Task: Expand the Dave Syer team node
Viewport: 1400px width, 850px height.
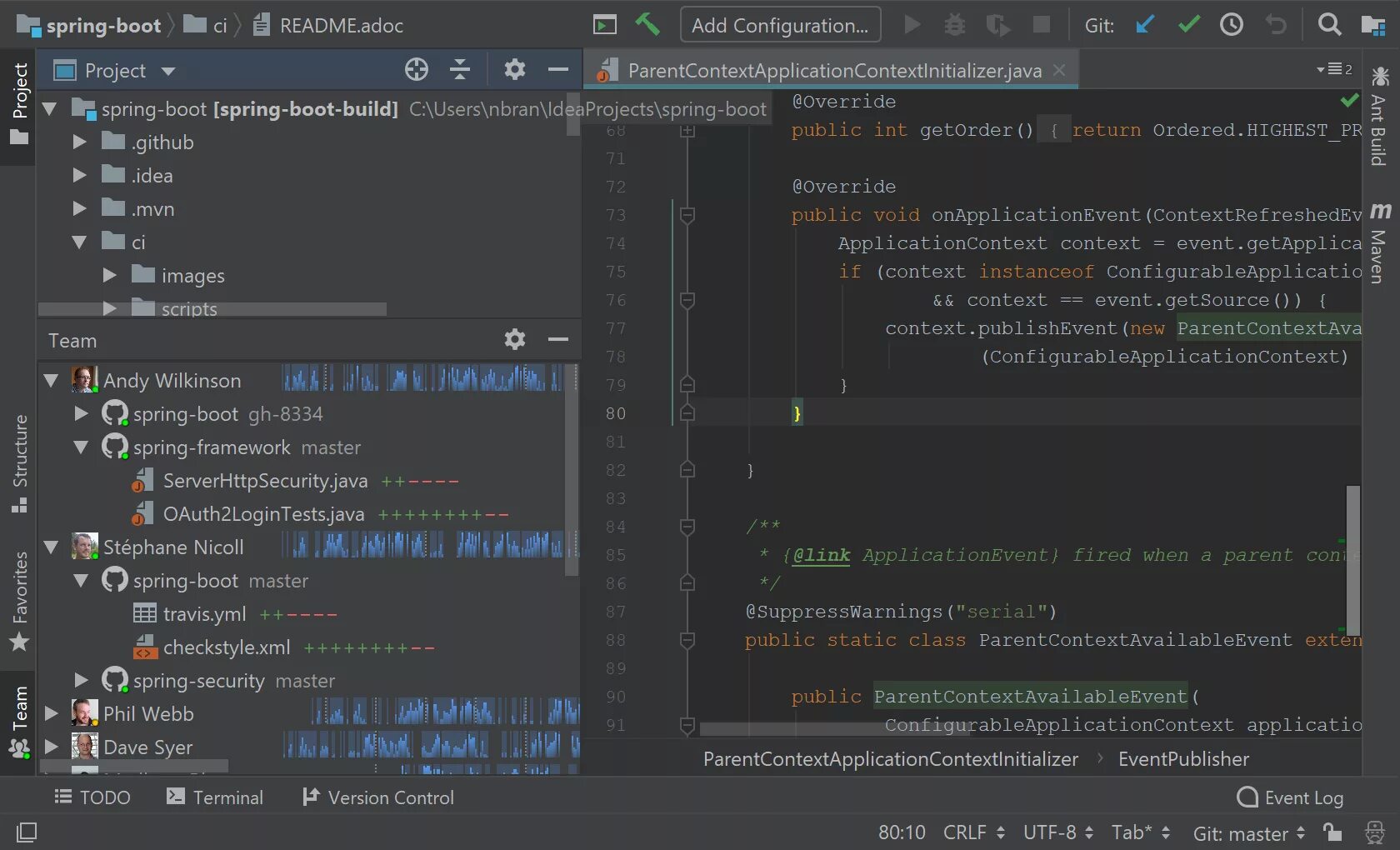Action: point(51,747)
